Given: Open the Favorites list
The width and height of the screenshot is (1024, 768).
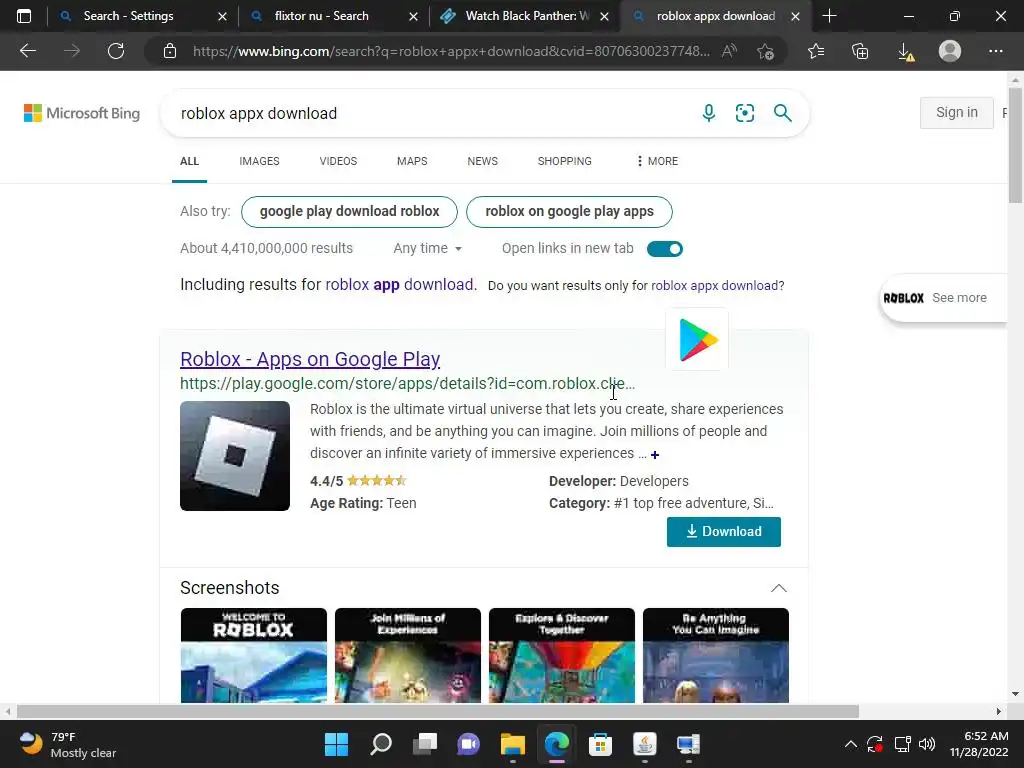Looking at the screenshot, I should pyautogui.click(x=816, y=51).
